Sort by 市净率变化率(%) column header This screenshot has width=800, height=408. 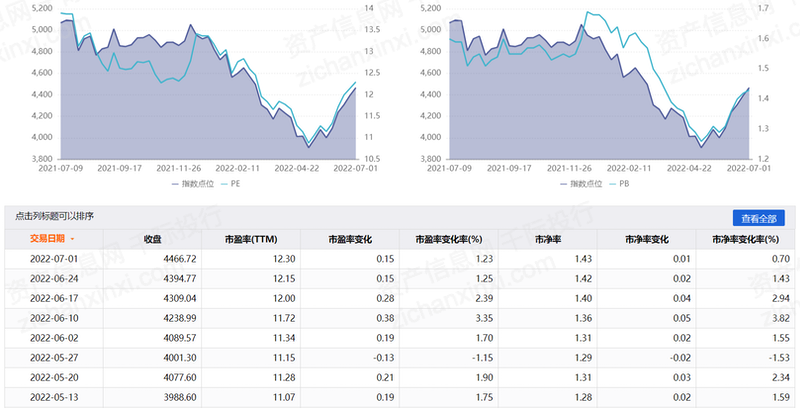pyautogui.click(x=746, y=240)
